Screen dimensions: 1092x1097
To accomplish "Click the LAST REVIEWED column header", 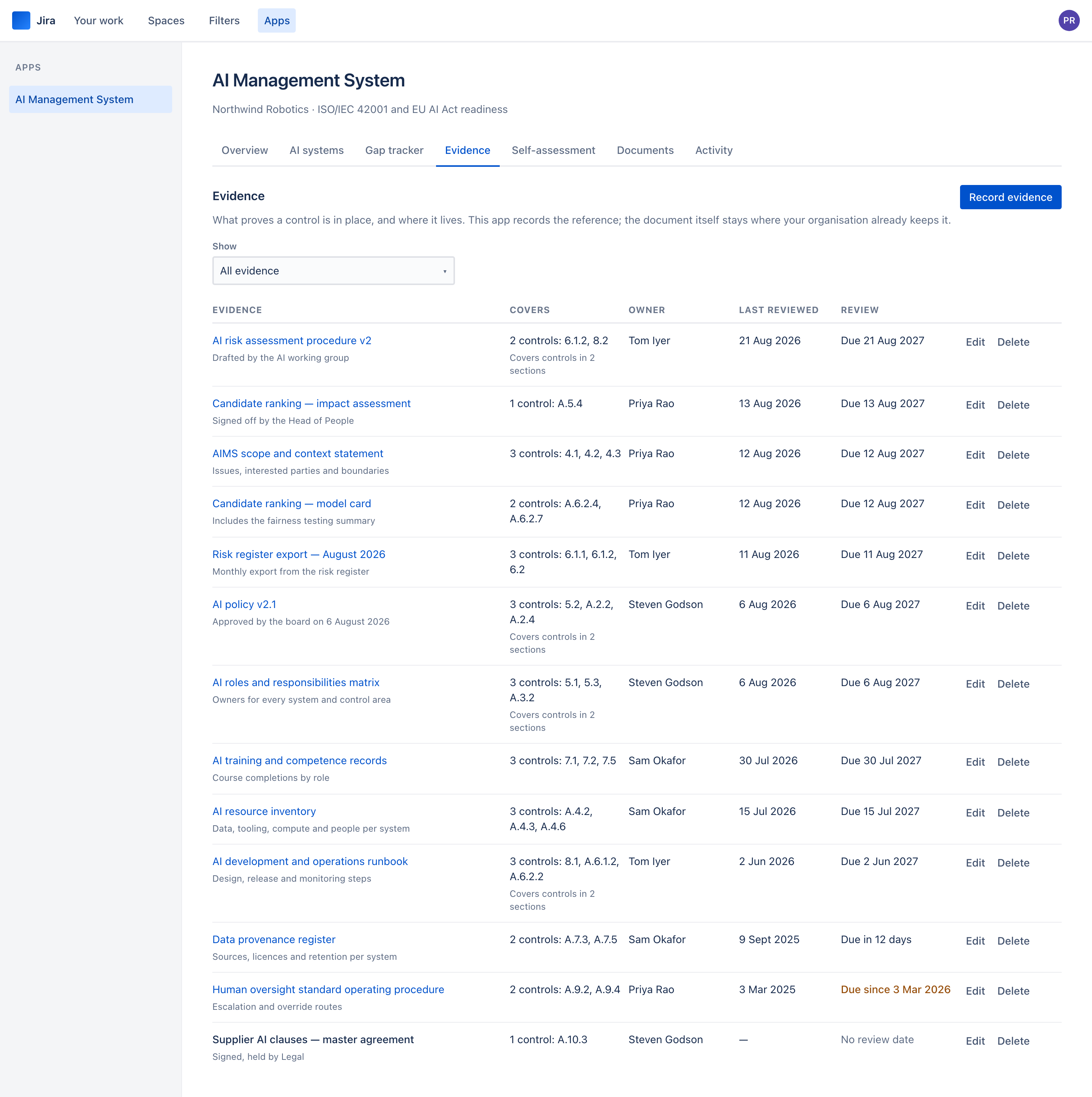I will [x=778, y=310].
